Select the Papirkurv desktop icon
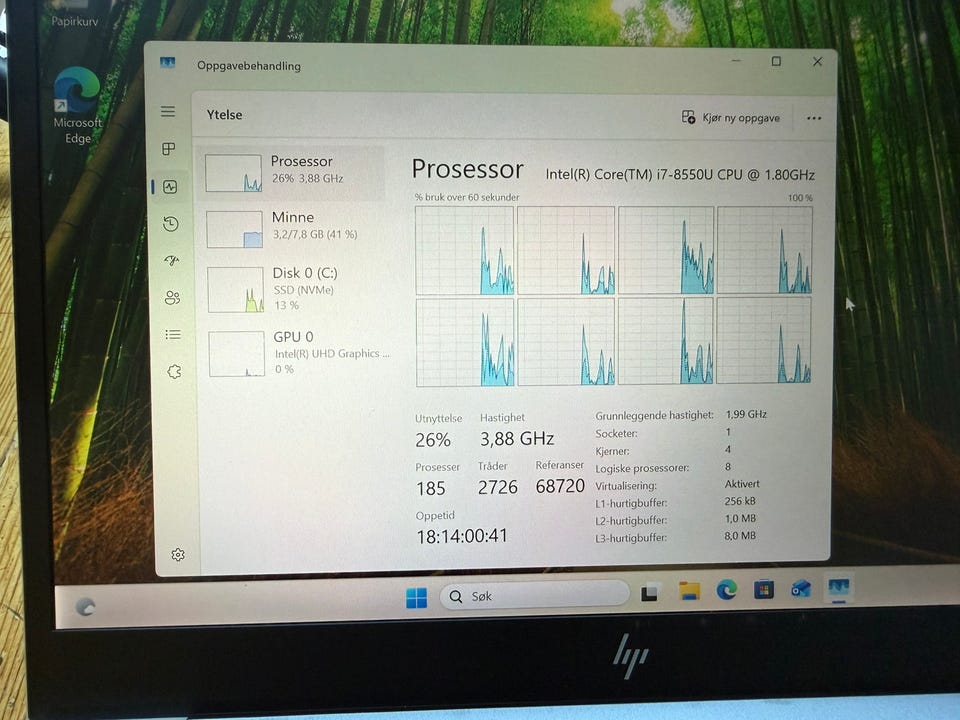960x720 pixels. click(75, 15)
